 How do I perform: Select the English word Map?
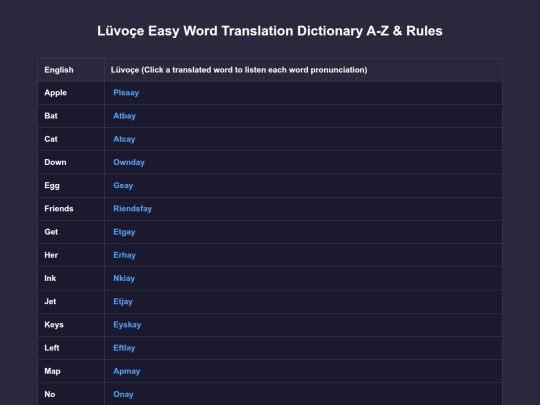52,371
